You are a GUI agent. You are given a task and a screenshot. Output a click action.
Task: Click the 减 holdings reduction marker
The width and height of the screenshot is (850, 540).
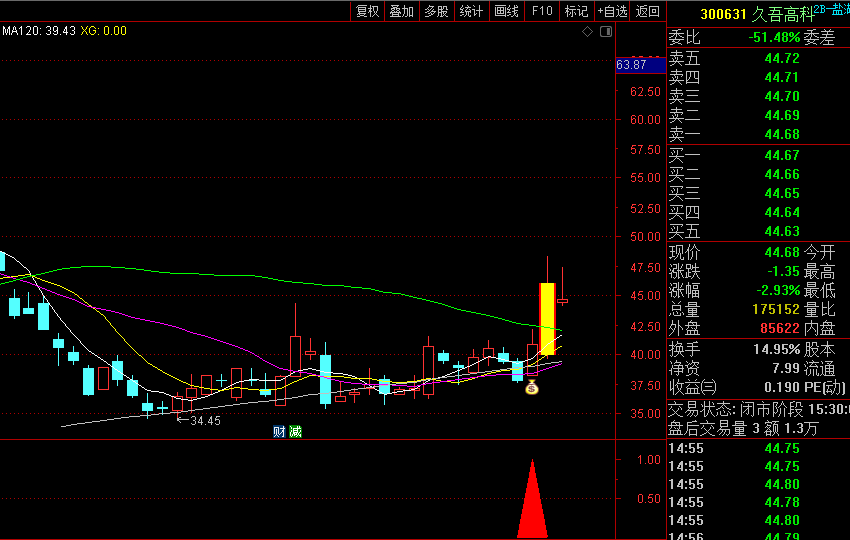click(x=295, y=432)
